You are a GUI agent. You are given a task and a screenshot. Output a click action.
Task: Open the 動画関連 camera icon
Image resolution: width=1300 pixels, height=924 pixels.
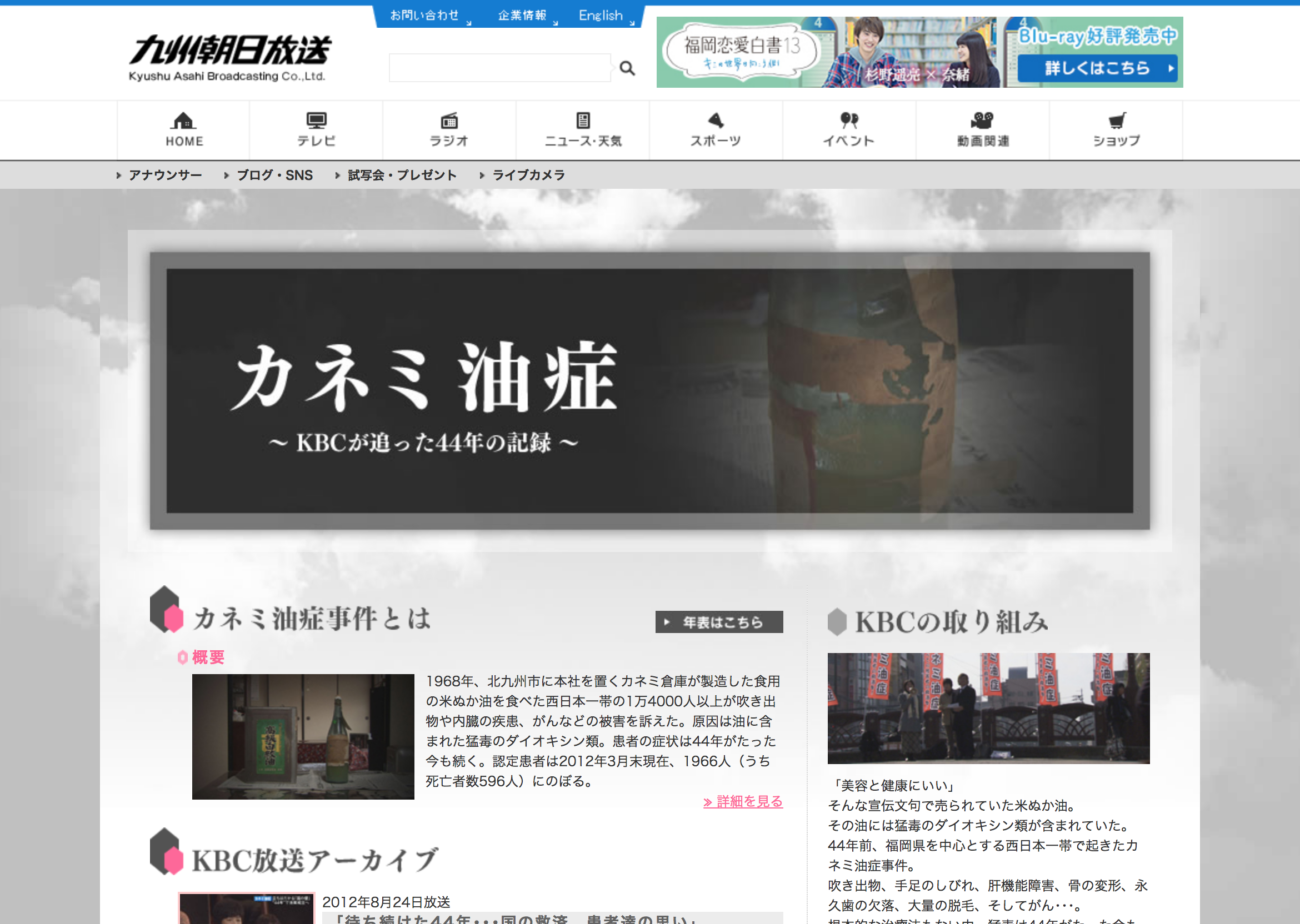pyautogui.click(x=982, y=120)
